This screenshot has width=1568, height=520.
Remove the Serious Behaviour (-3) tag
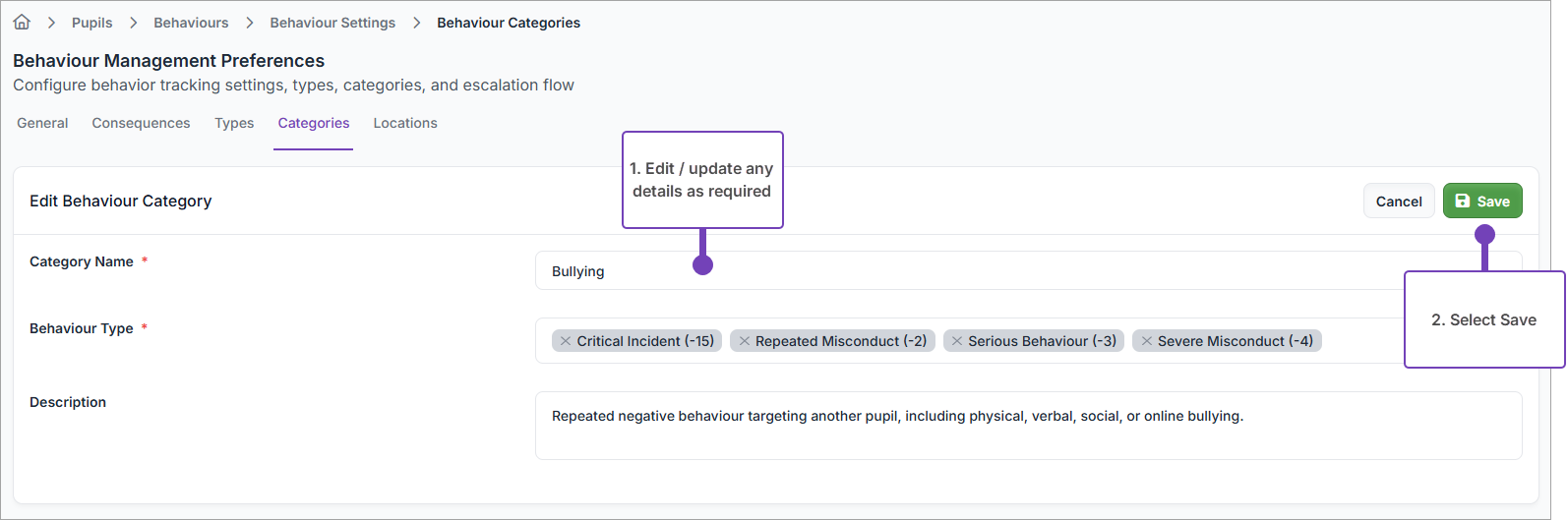(x=957, y=341)
